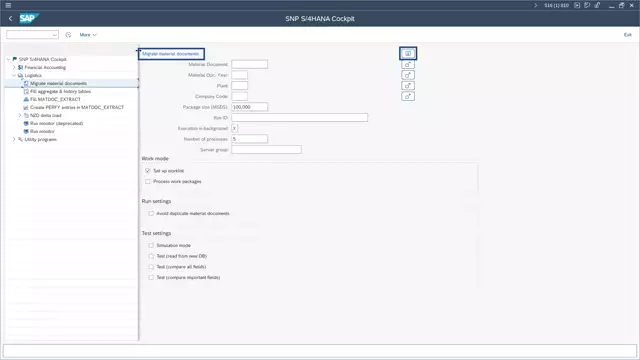Open the More menu
This screenshot has width=640, height=360.
pyautogui.click(x=88, y=35)
